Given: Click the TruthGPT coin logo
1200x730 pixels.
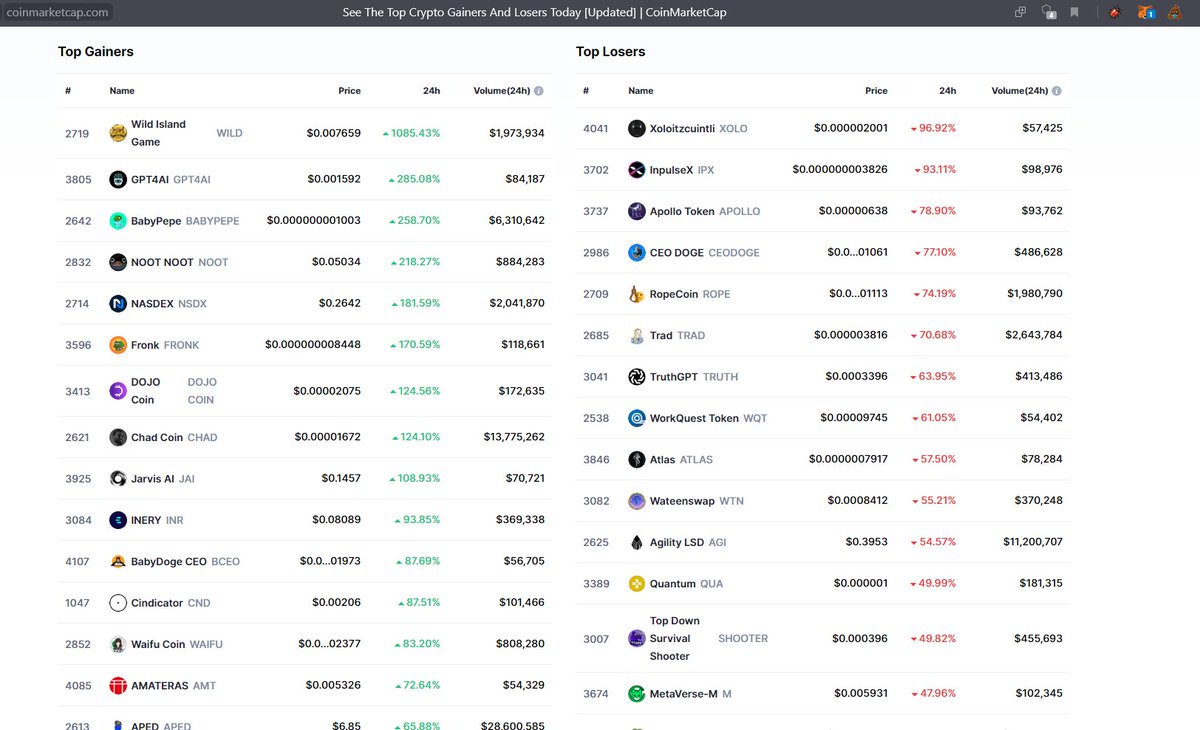Looking at the screenshot, I should click(637, 377).
